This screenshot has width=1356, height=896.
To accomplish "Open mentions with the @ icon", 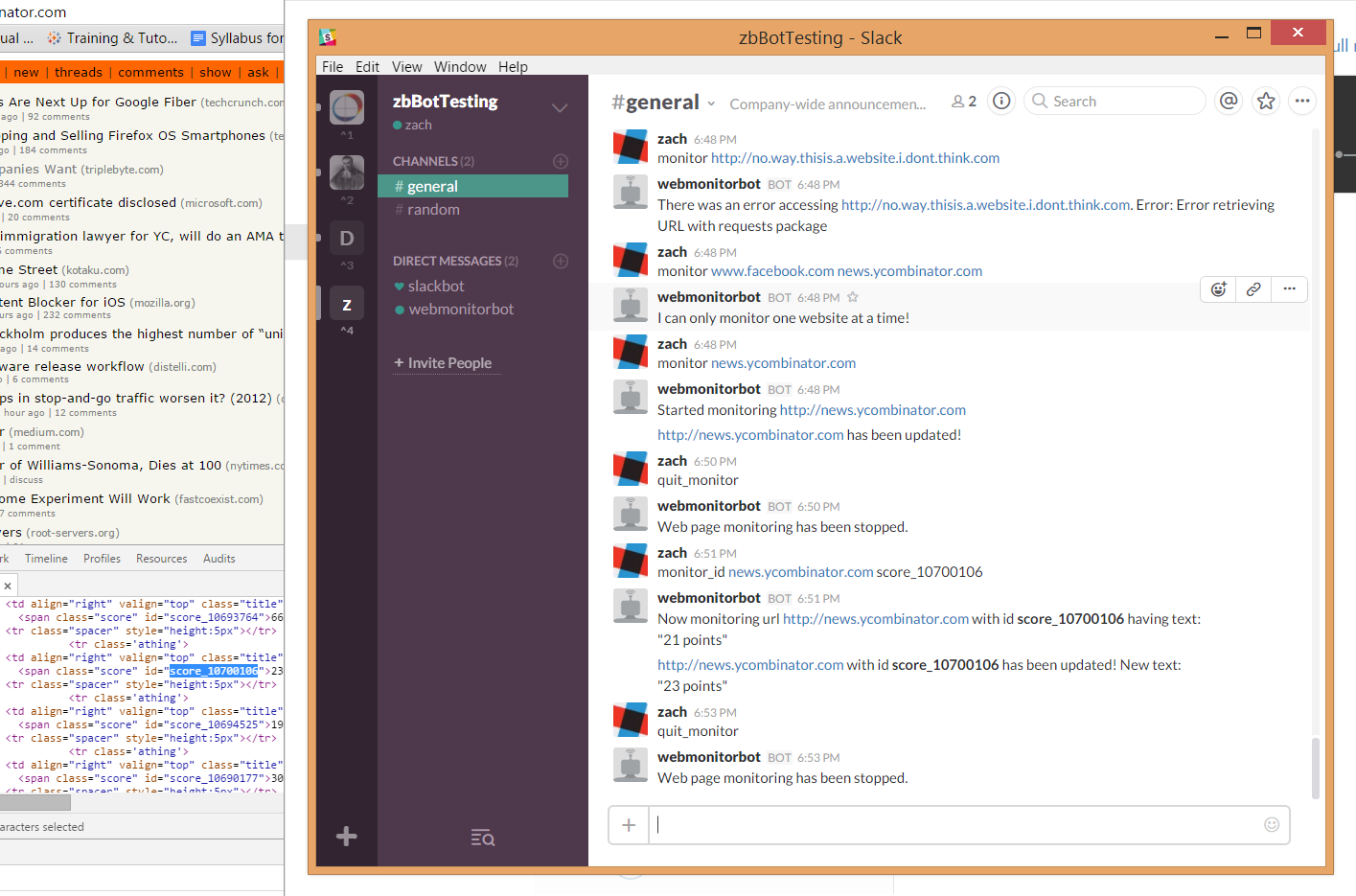I will (x=1229, y=101).
